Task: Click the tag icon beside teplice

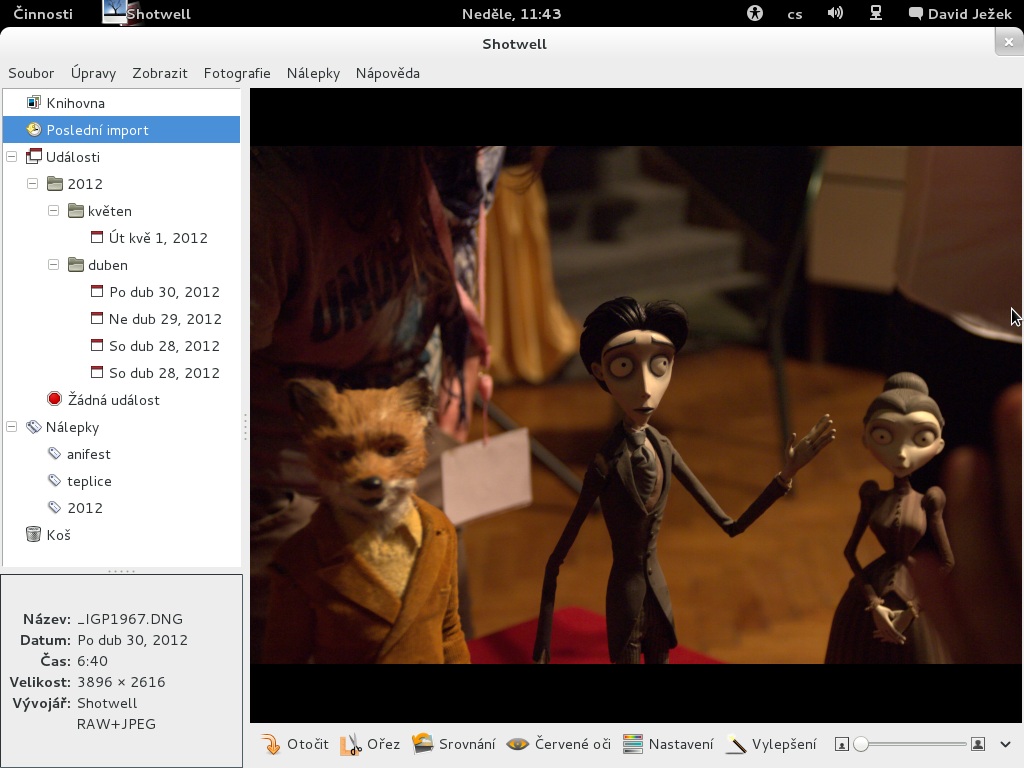Action: 55,481
